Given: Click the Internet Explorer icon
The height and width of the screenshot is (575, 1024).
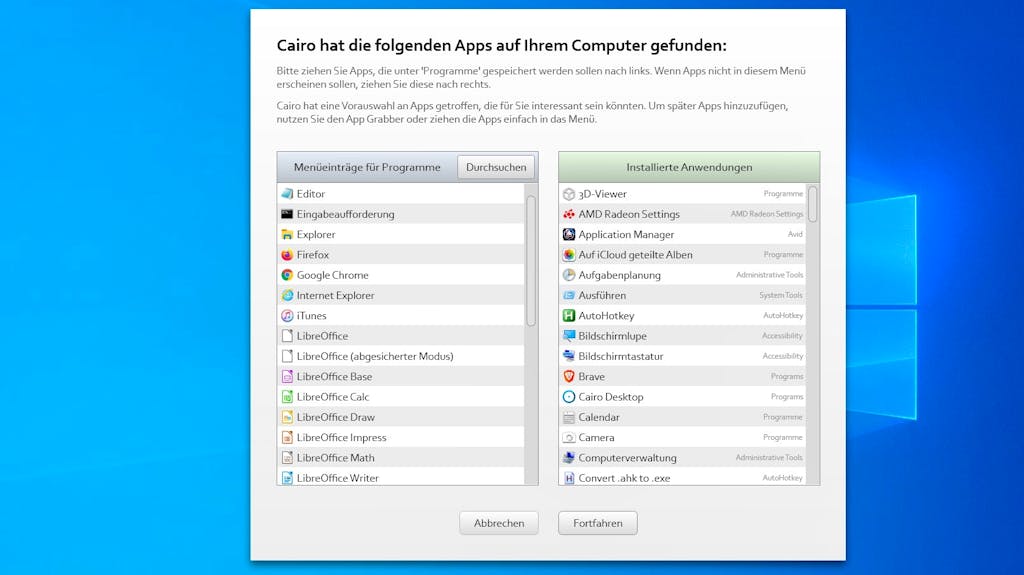Looking at the screenshot, I should point(287,295).
